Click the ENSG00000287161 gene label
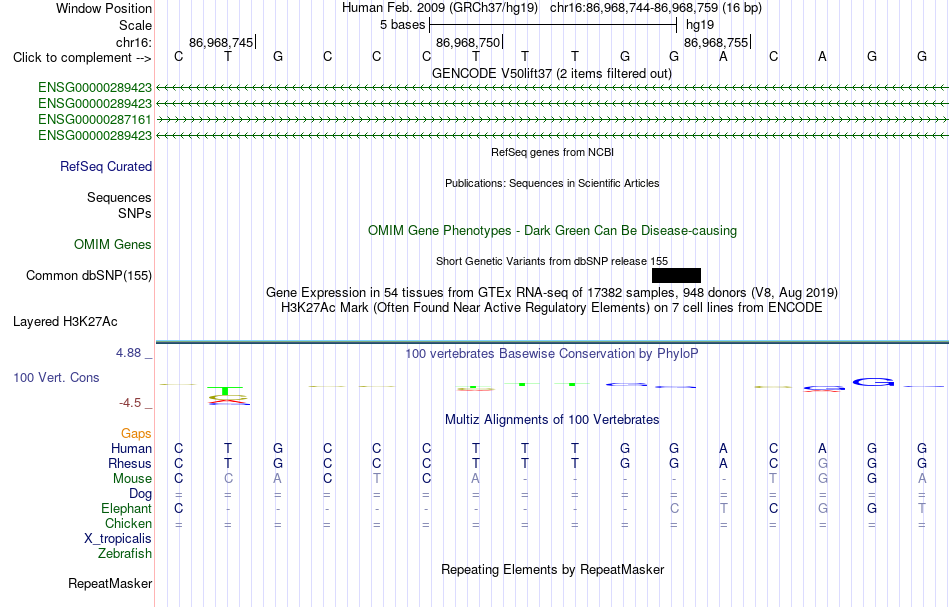This screenshot has height=607, width=950. [95, 119]
